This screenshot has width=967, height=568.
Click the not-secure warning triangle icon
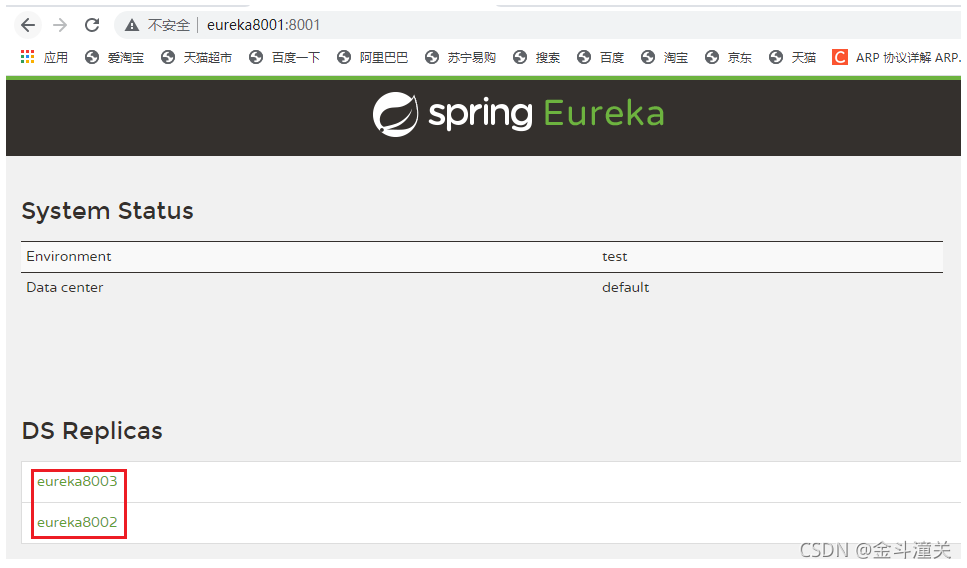point(131,25)
